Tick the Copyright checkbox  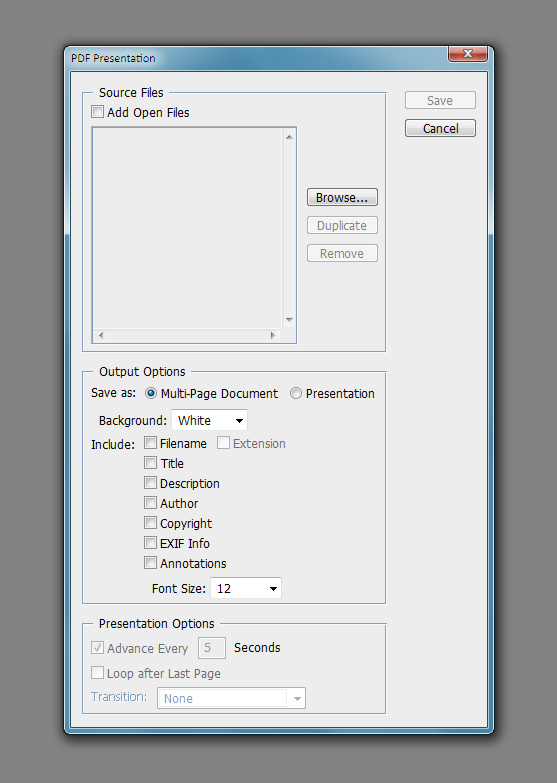point(150,523)
